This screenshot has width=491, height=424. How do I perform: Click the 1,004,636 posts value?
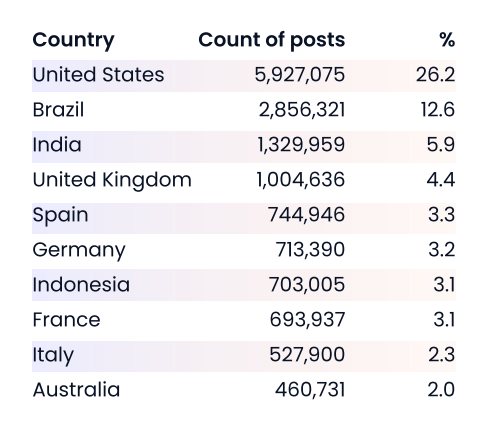[301, 180]
